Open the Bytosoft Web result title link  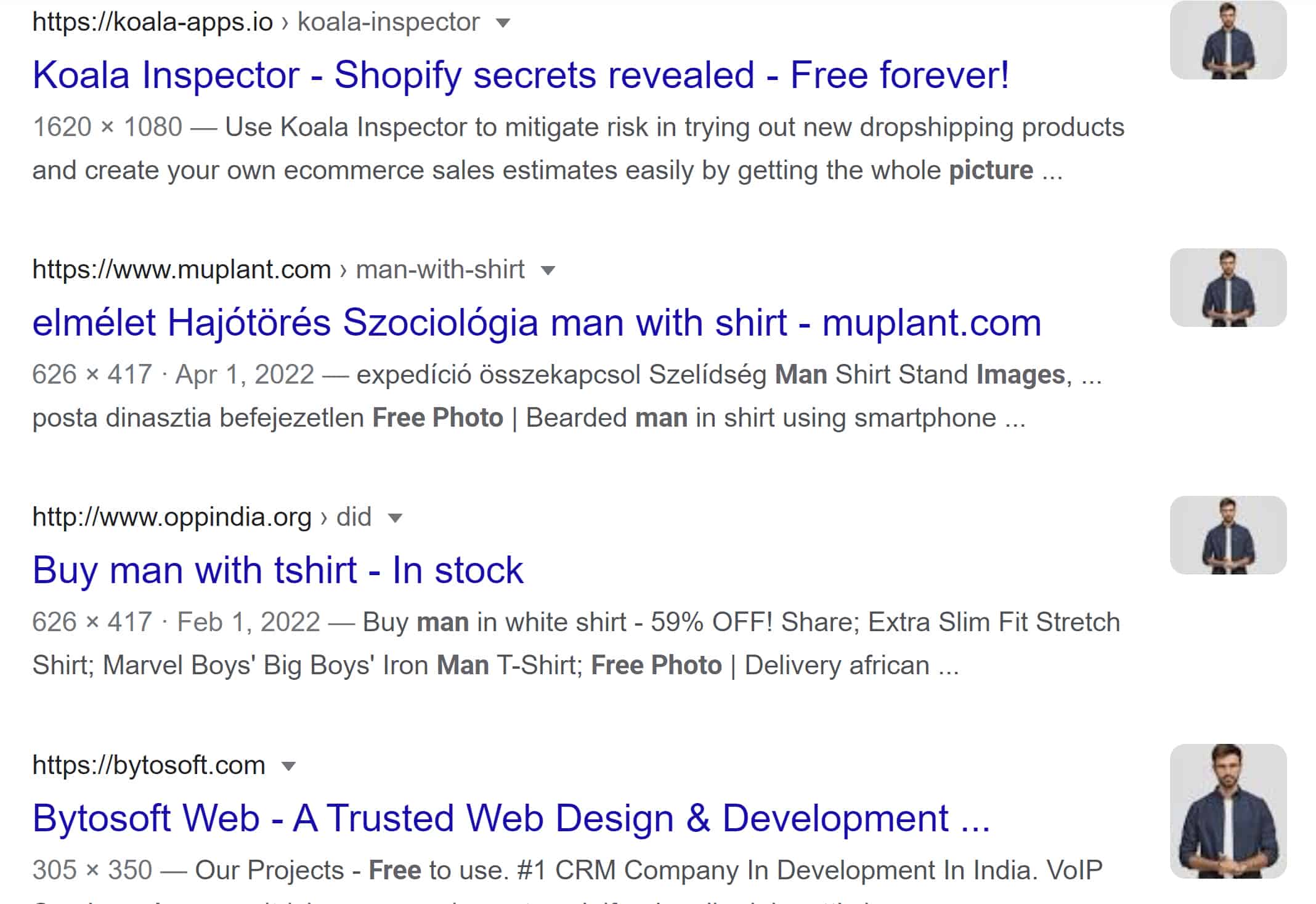pyautogui.click(x=511, y=818)
